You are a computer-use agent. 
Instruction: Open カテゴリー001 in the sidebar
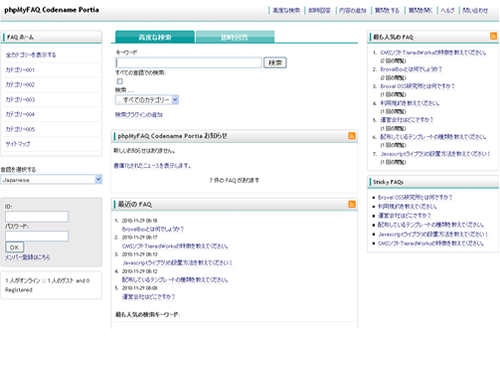click(20, 70)
